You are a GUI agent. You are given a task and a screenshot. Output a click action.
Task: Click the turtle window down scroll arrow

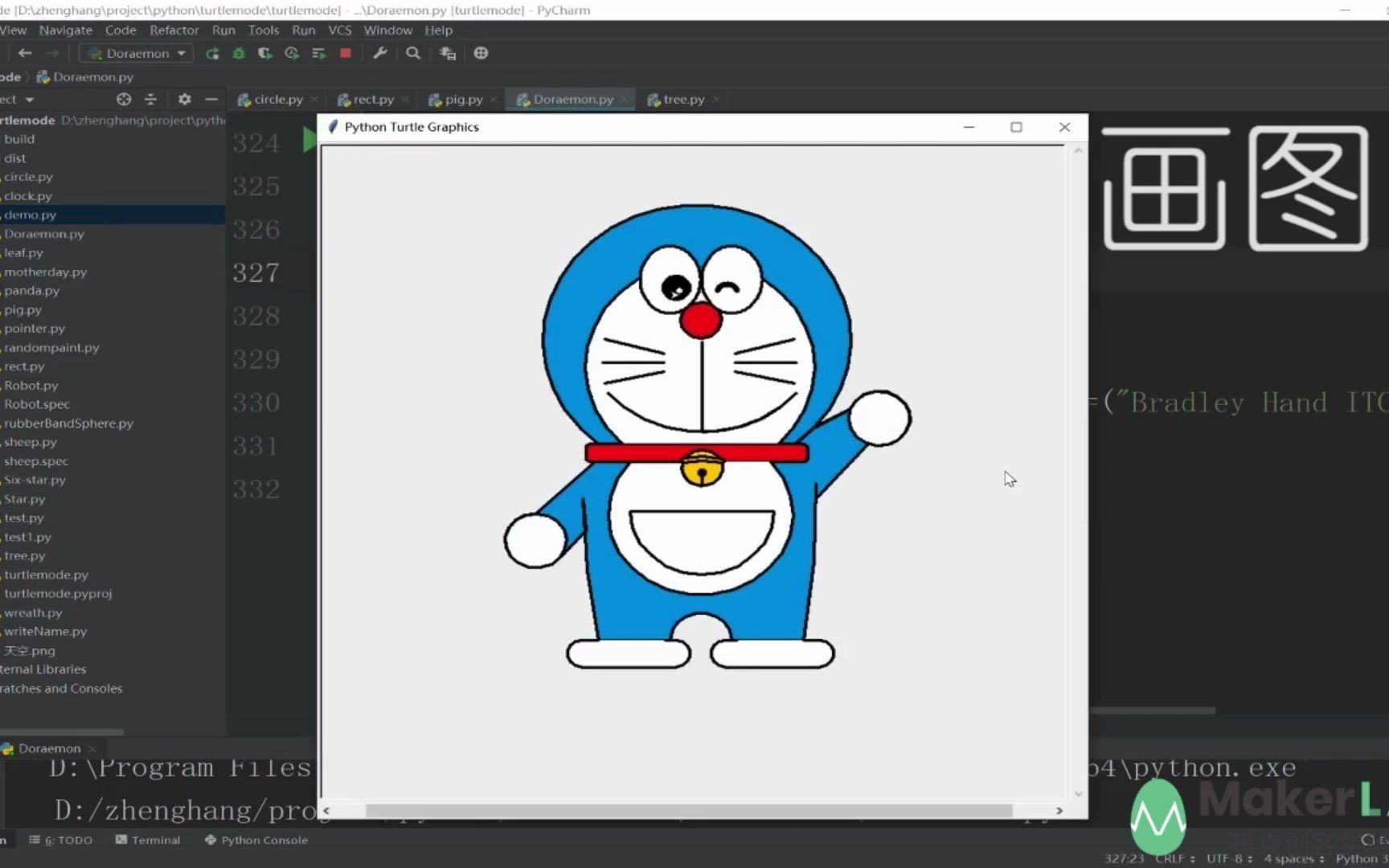tap(1079, 793)
